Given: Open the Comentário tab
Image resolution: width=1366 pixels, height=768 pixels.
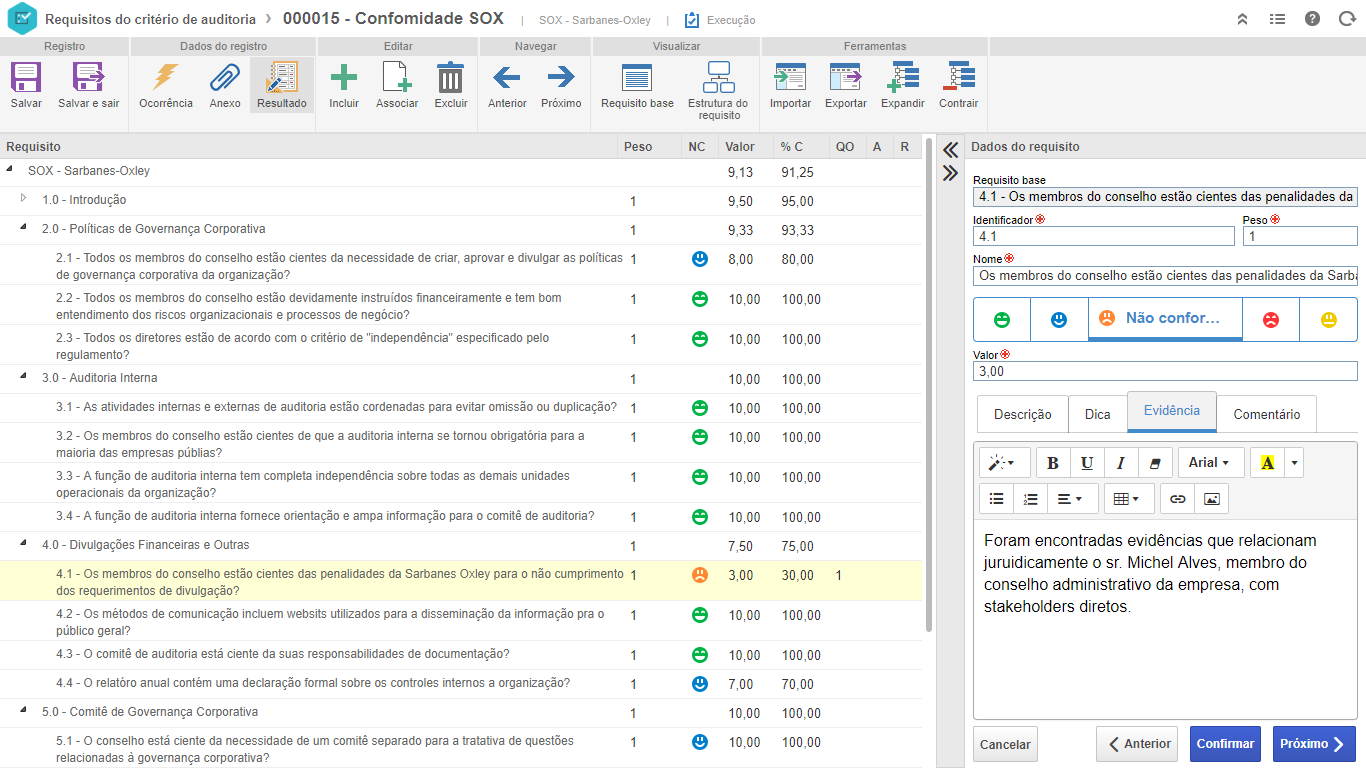Looking at the screenshot, I should click(x=1266, y=414).
